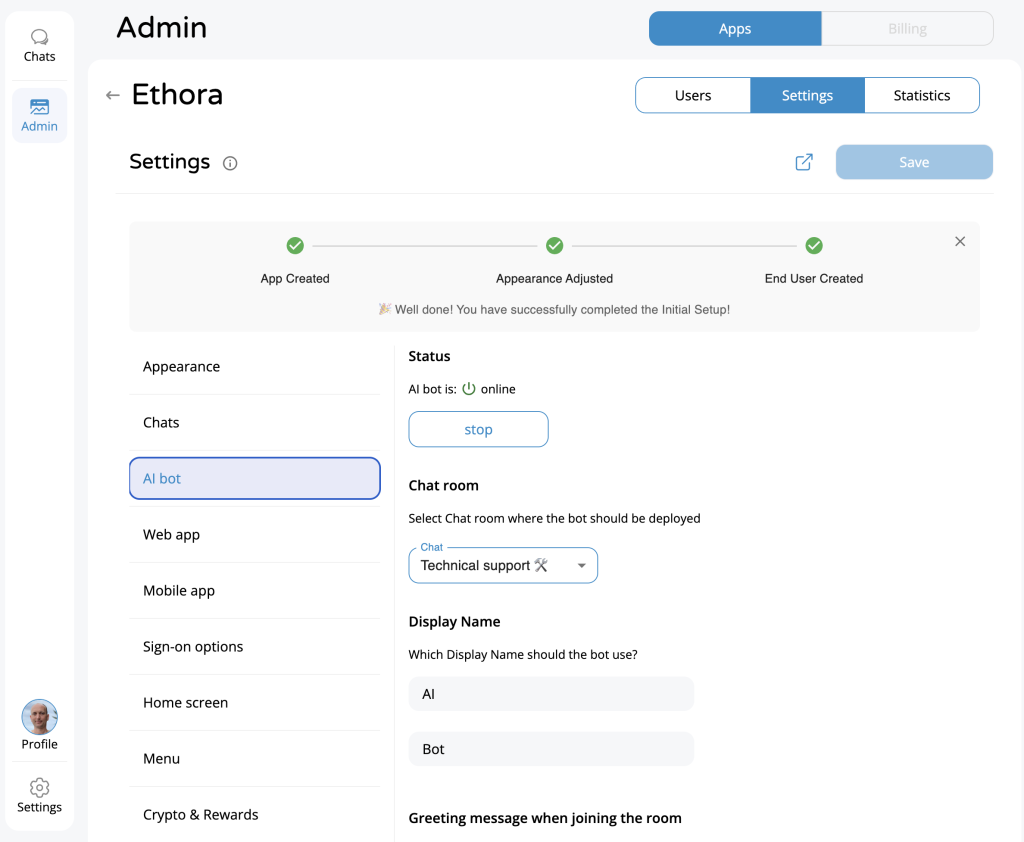Click the Greeting message heading

tap(545, 818)
